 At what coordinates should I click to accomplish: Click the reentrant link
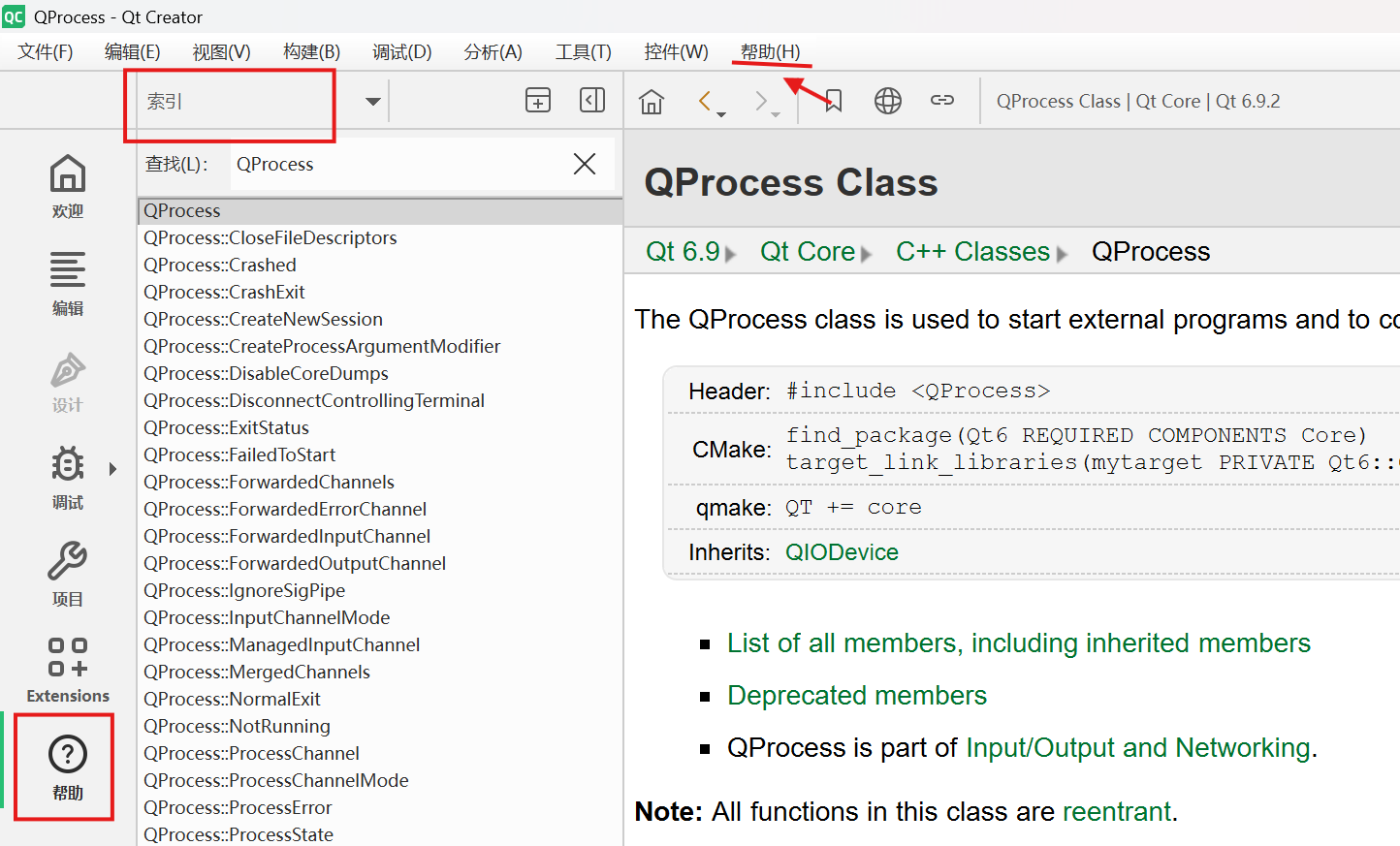click(x=1117, y=812)
